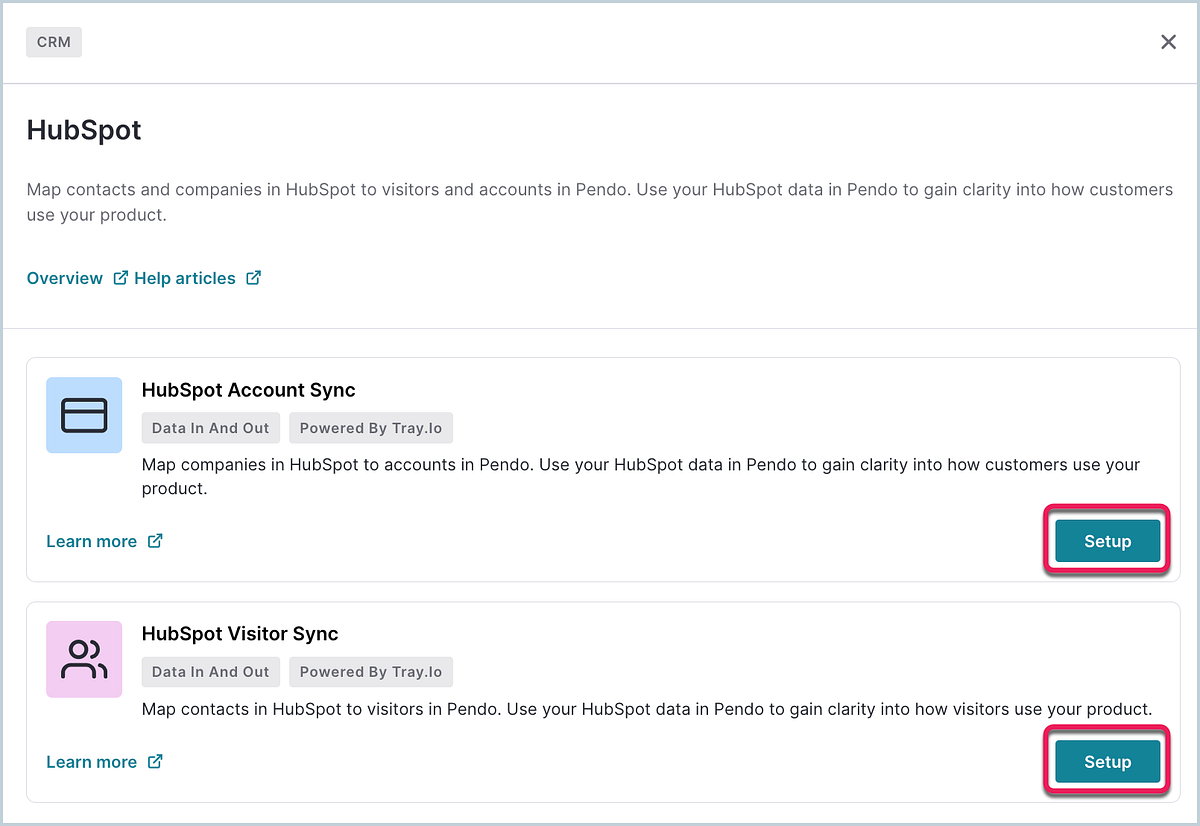Click Data In And Out tag under Visitor Sync

pyautogui.click(x=211, y=672)
